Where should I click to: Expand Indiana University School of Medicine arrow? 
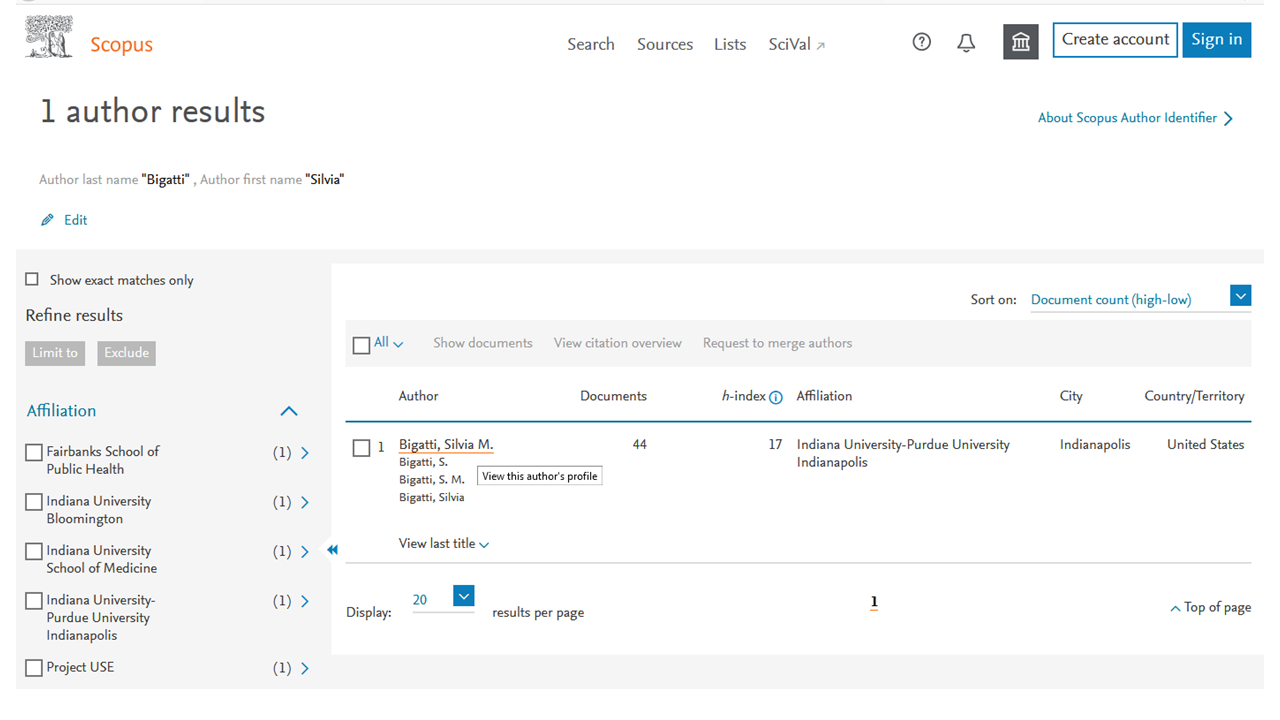tap(305, 552)
